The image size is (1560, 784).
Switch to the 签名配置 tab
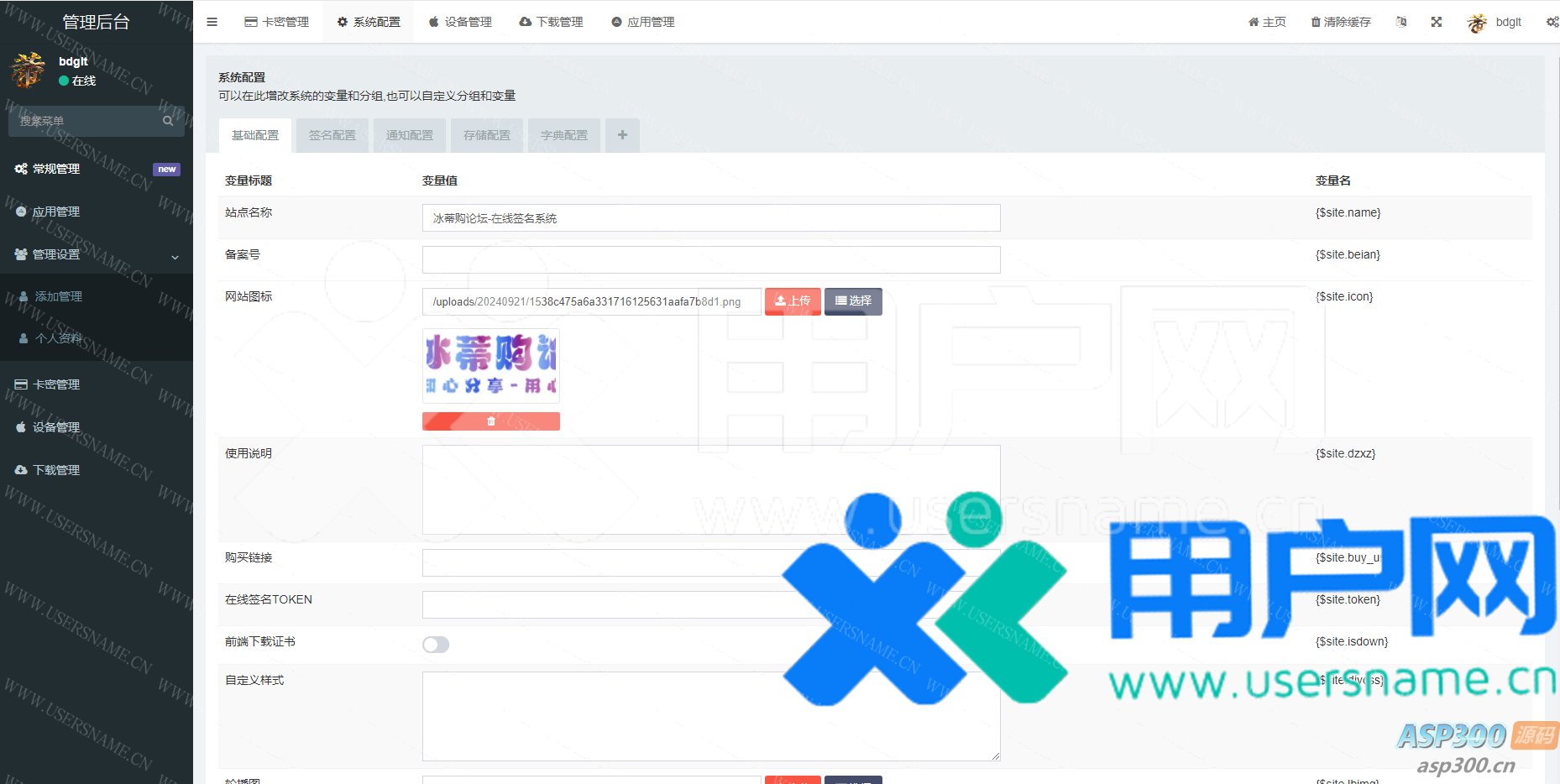pyautogui.click(x=332, y=135)
